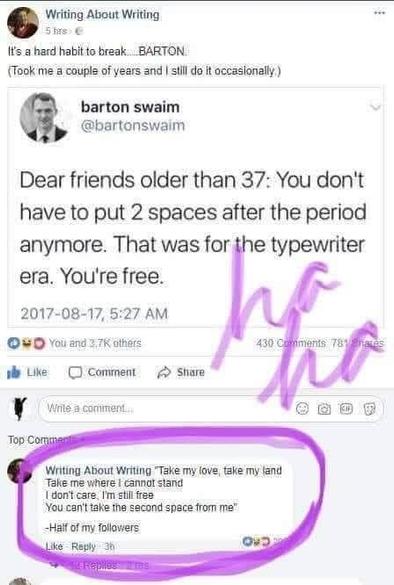Click Reply under the top comment
The height and width of the screenshot is (585, 394).
click(84, 547)
